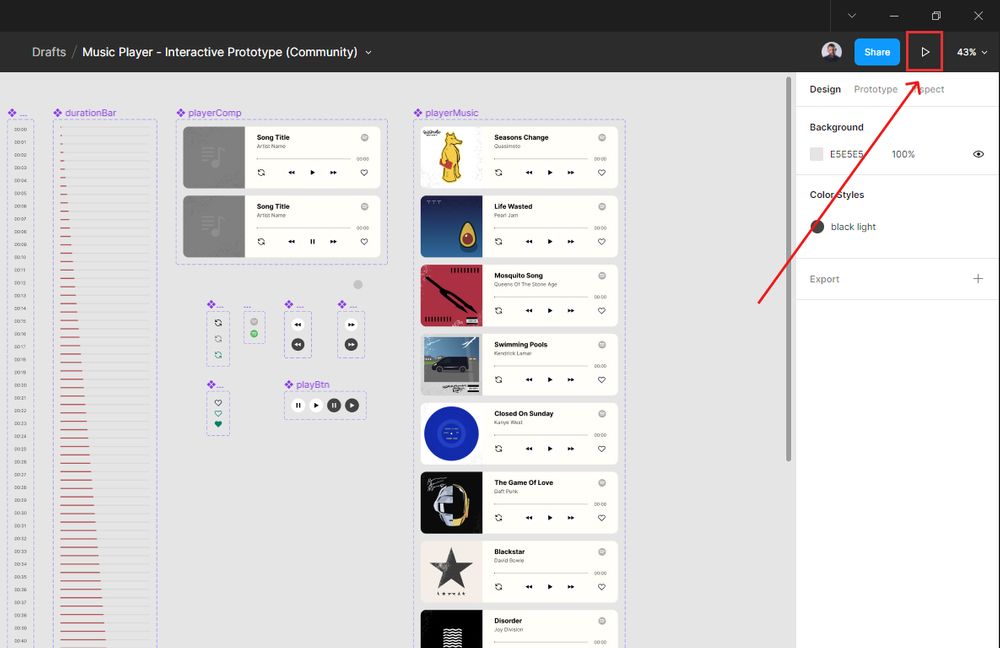Click the plus icon next to Export
The image size is (1000, 648).
(x=978, y=279)
